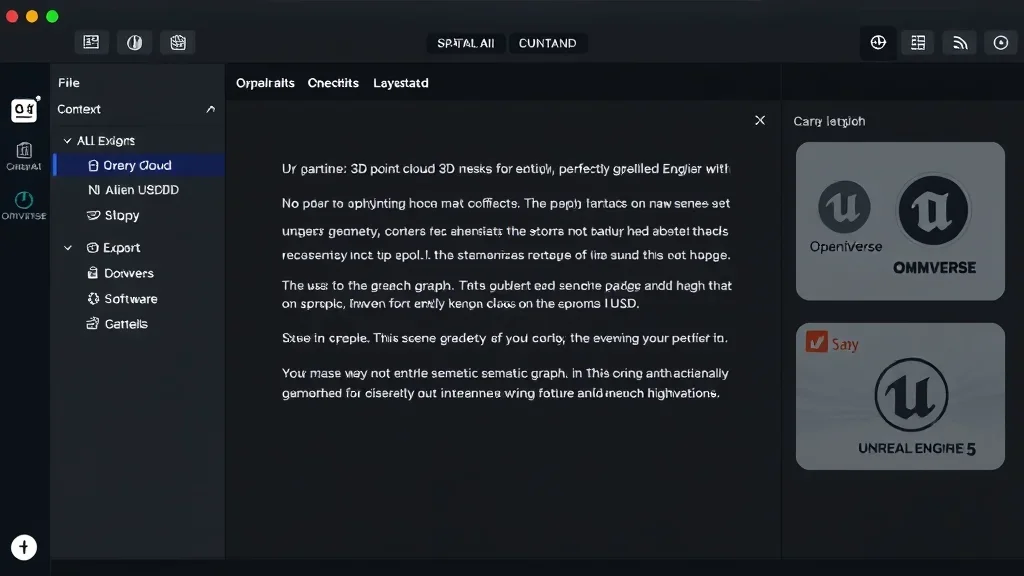The image size is (1024, 576).
Task: Collapse the Export tree group
Action: click(x=67, y=247)
